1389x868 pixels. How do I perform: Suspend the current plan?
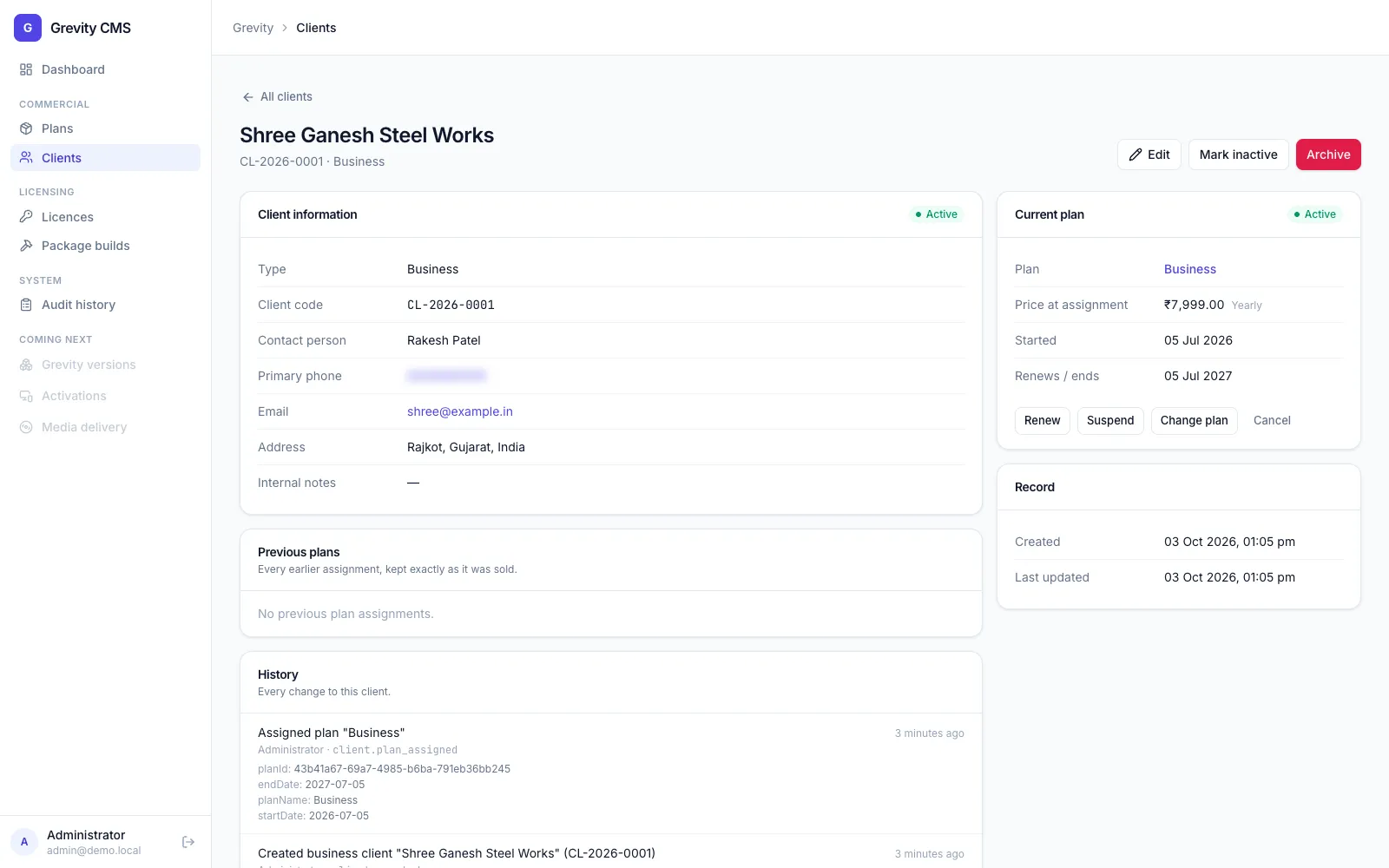click(1110, 420)
